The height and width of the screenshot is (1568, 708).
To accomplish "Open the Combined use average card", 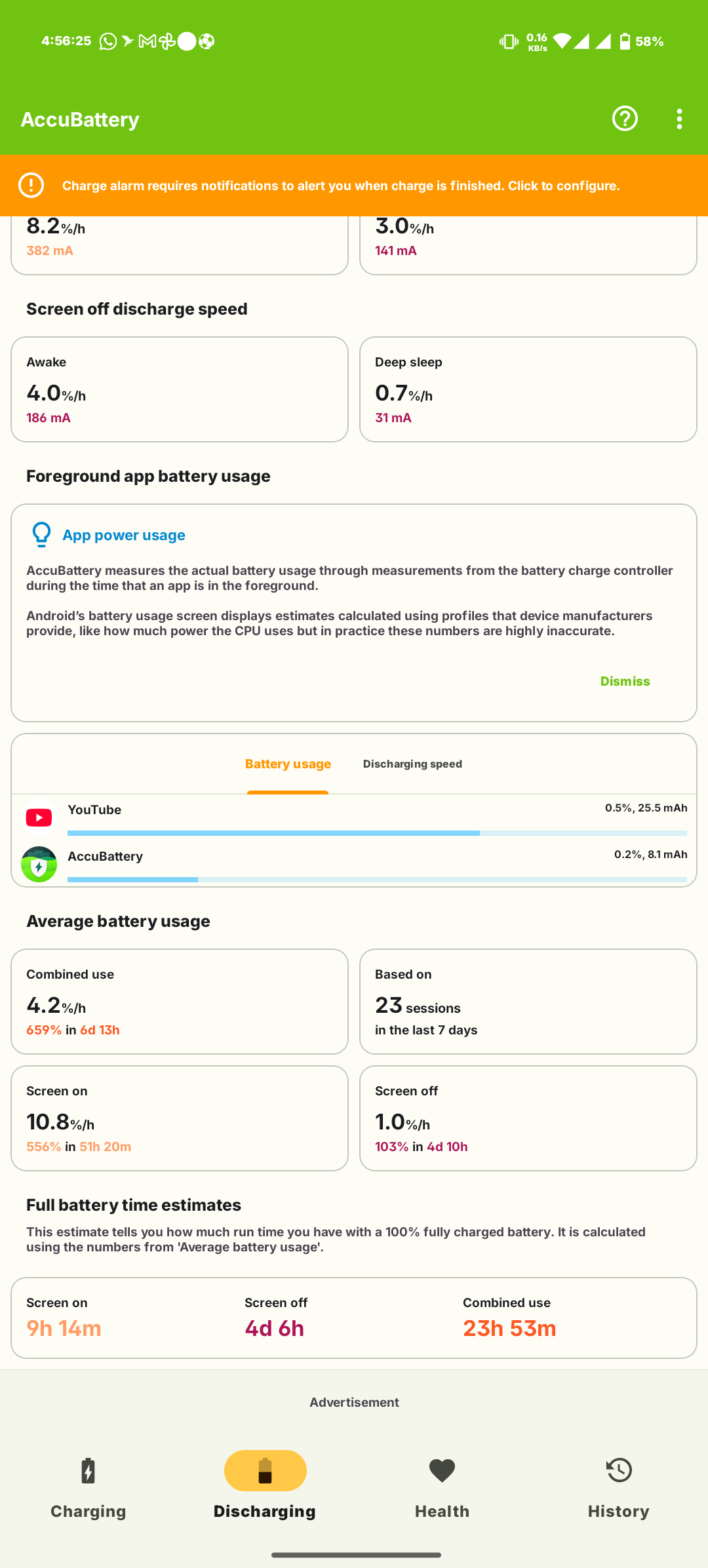I will pyautogui.click(x=180, y=1001).
